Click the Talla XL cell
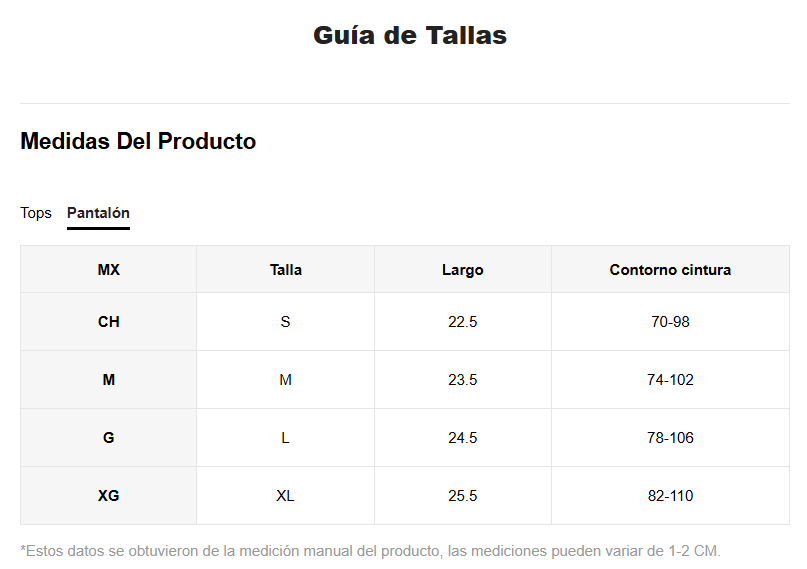Screen dimensions: 807x569 point(286,495)
